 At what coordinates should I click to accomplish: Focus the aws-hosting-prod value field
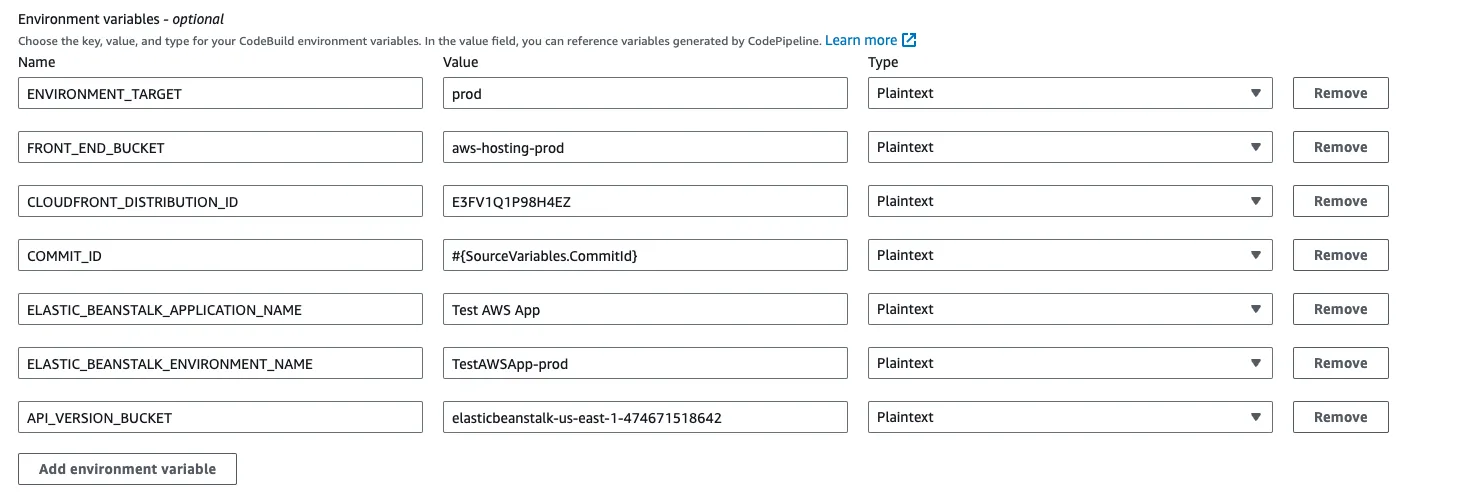tap(645, 147)
